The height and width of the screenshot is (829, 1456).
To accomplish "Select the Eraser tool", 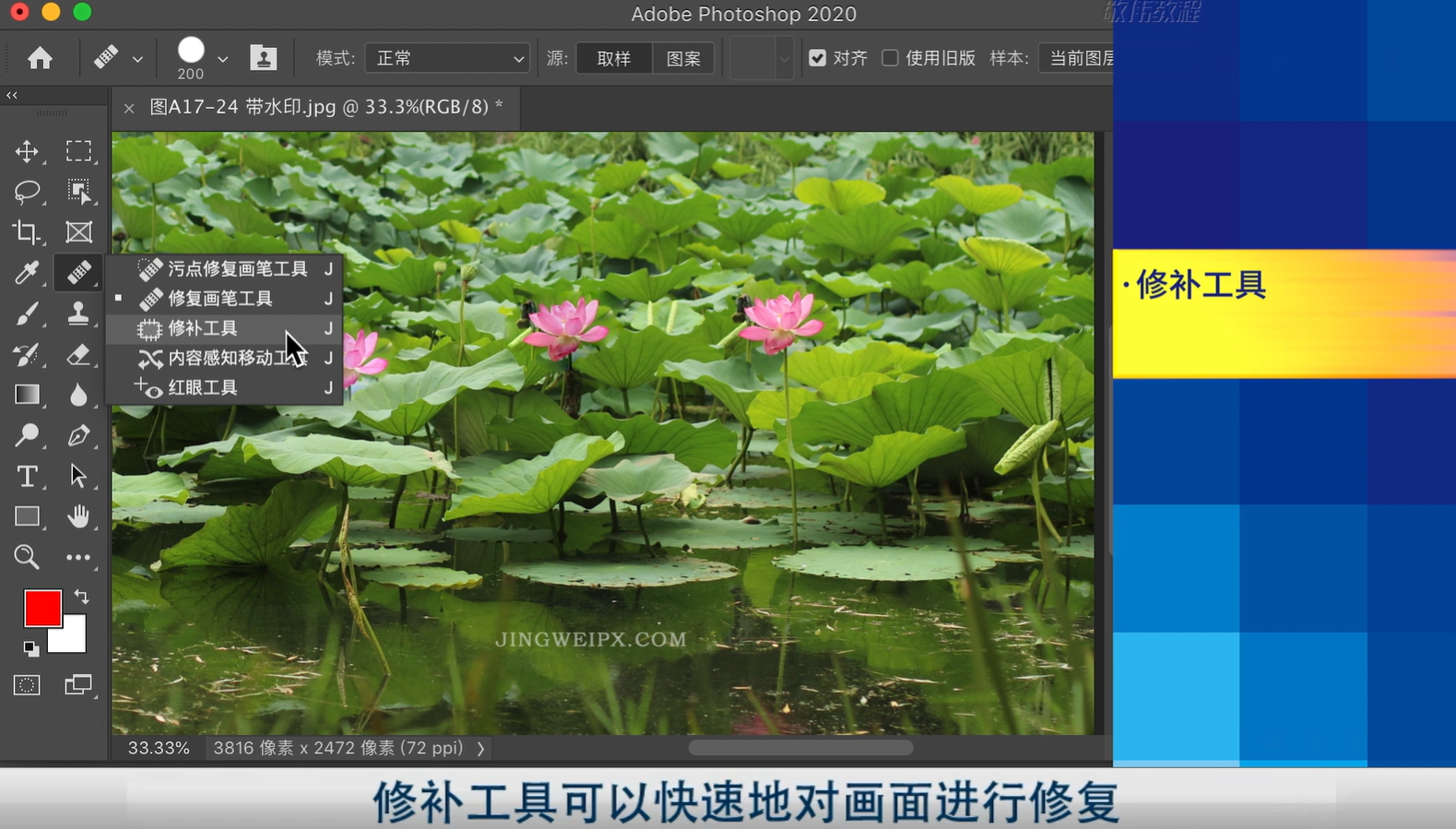I will 78,354.
